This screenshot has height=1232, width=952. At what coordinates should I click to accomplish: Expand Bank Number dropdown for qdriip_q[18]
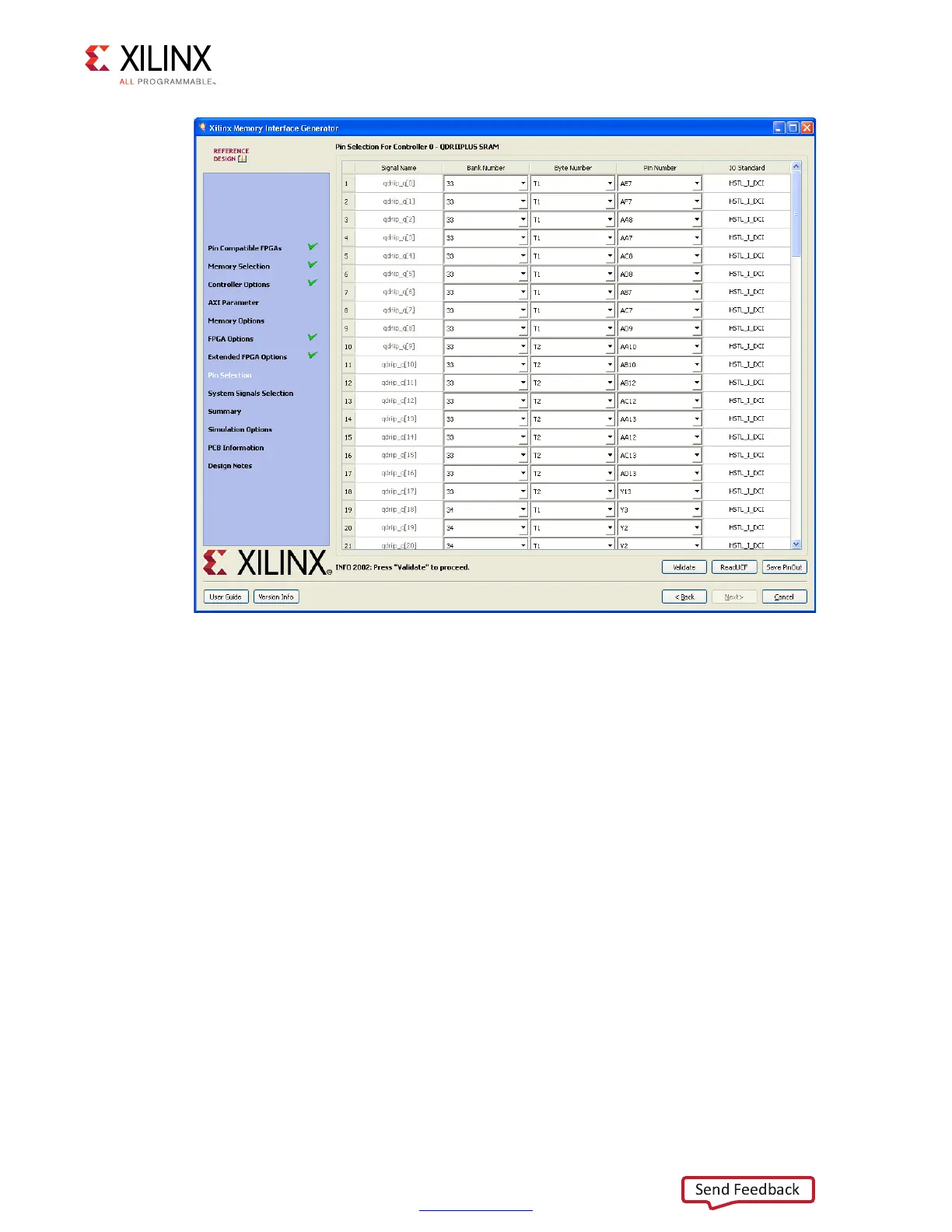point(523,509)
